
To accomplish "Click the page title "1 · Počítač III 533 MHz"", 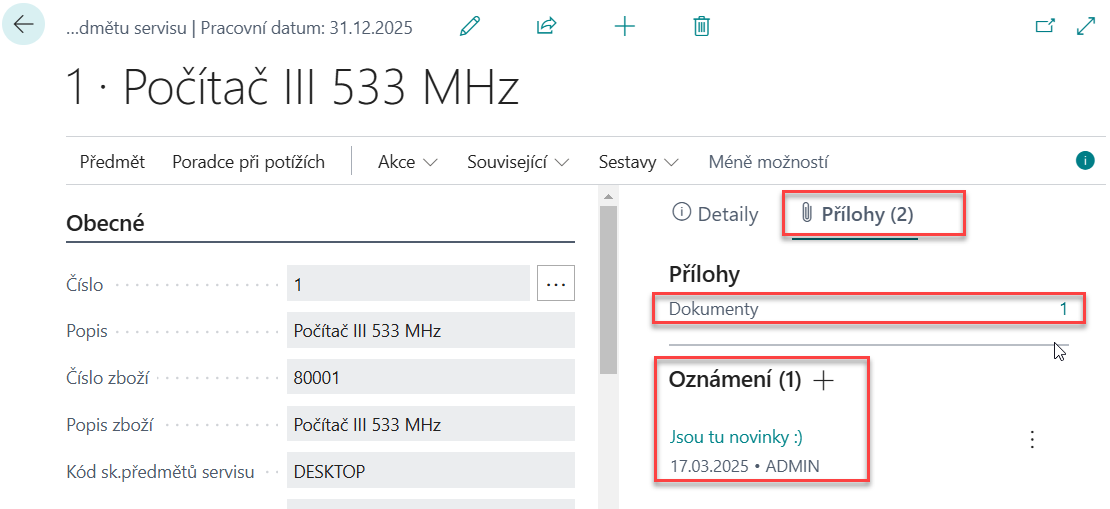I will 292,88.
